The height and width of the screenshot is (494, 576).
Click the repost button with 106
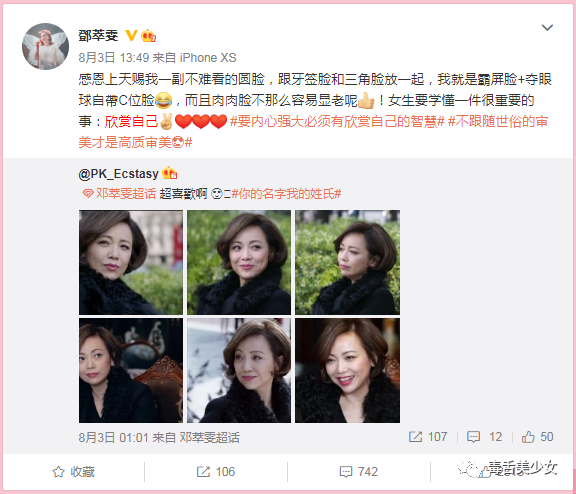[216, 472]
